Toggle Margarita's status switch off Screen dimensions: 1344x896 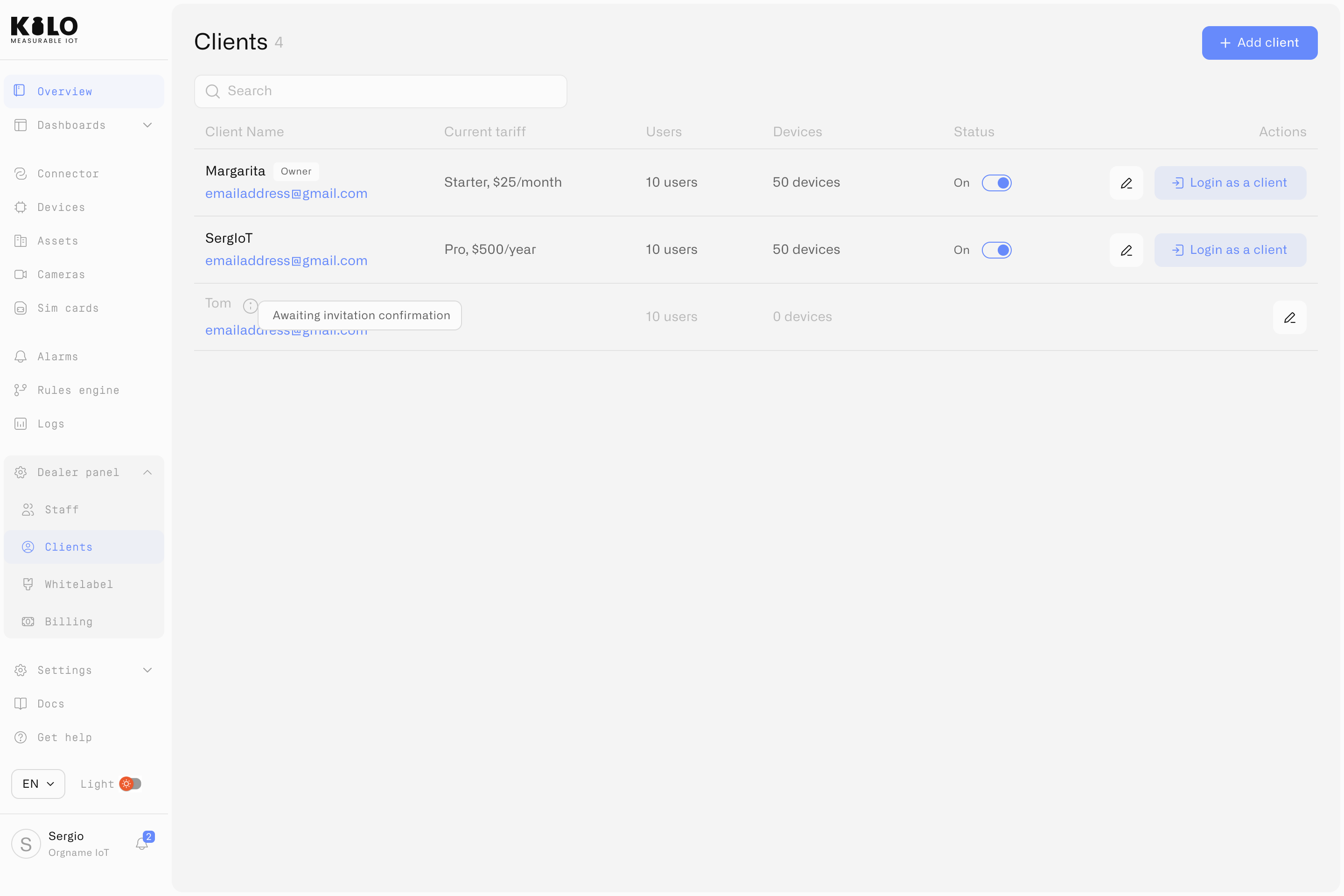coord(997,183)
